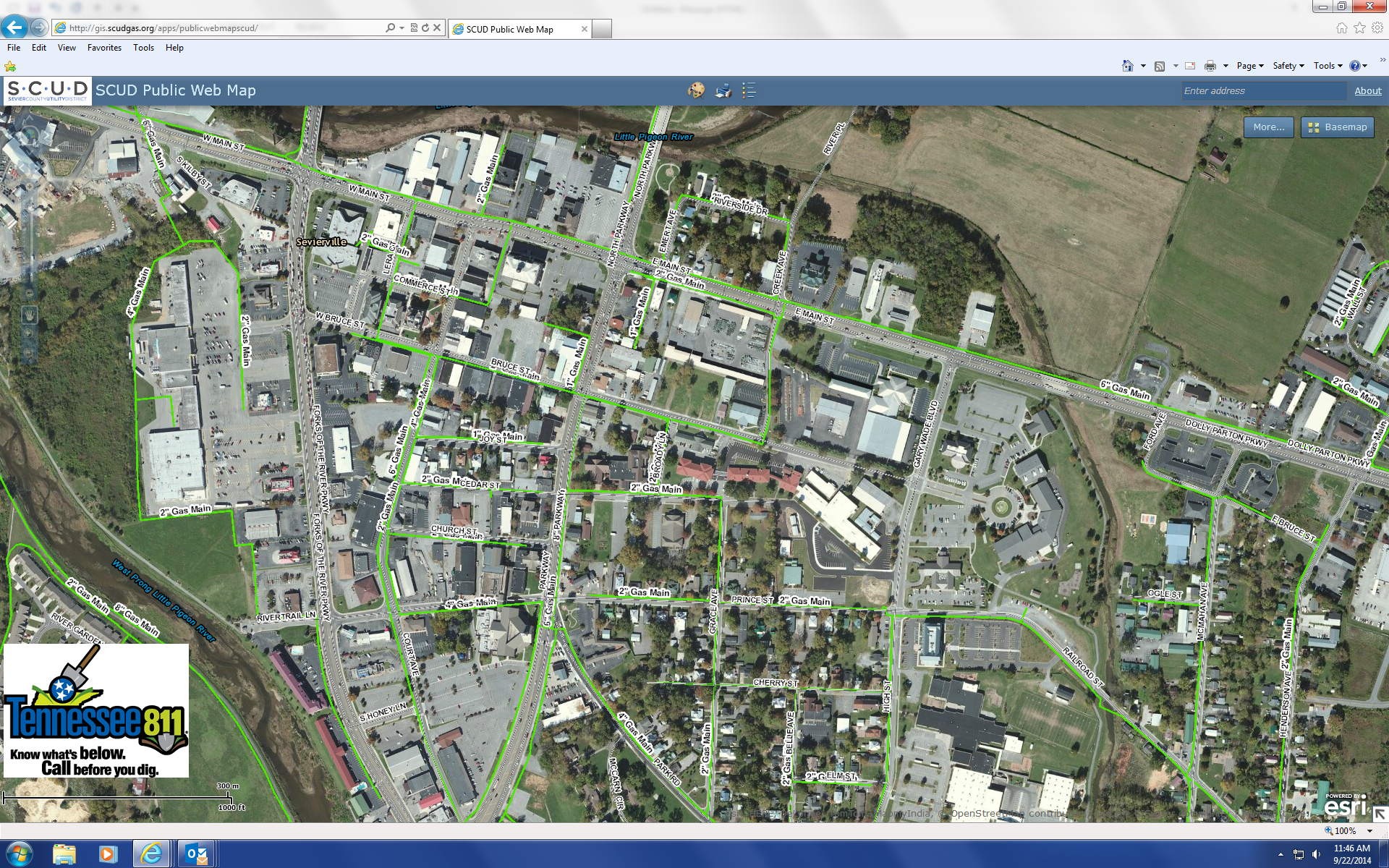Click the Little Pigeon River label
Image resolution: width=1389 pixels, height=868 pixels.
pyautogui.click(x=653, y=137)
